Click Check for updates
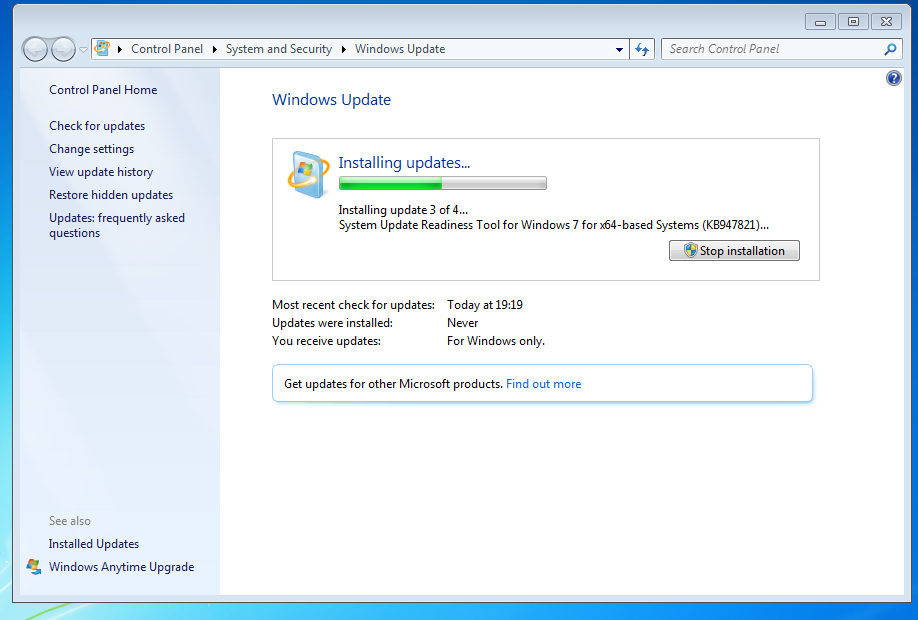 [x=97, y=126]
